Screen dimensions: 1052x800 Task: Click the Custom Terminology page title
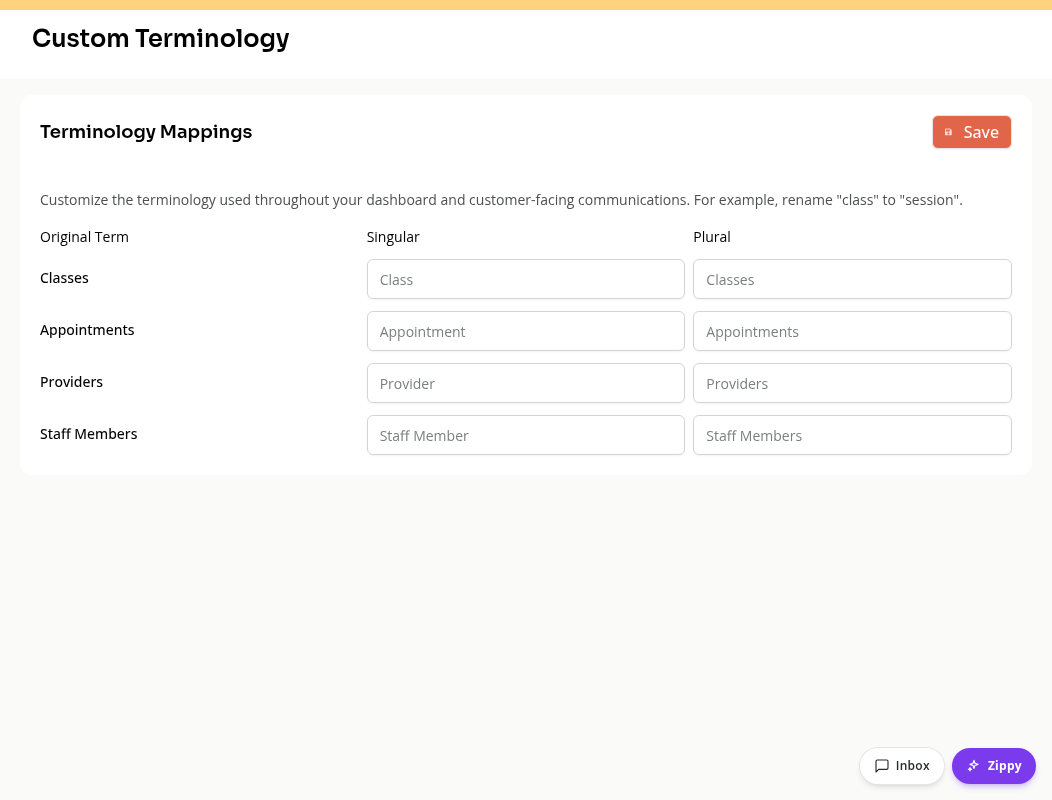[x=160, y=39]
